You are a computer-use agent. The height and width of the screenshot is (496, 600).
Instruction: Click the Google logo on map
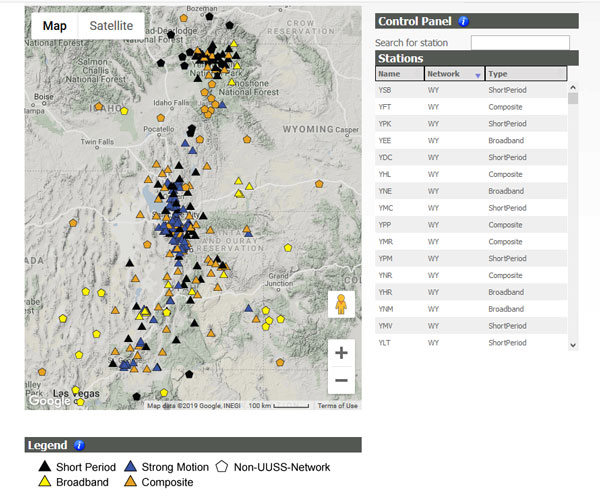(49, 401)
